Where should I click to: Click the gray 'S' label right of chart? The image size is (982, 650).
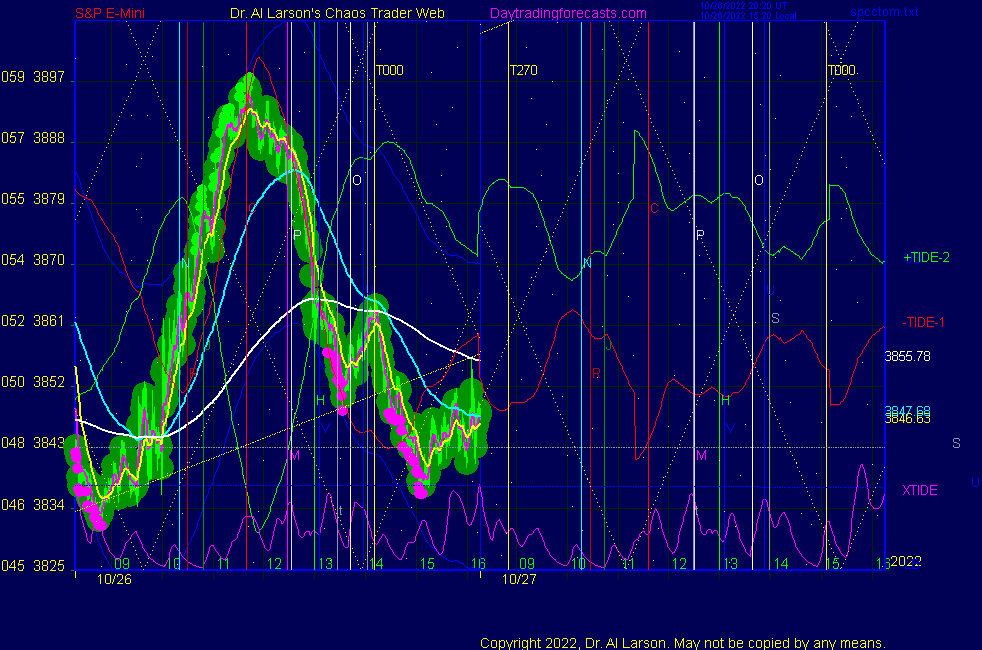[956, 443]
